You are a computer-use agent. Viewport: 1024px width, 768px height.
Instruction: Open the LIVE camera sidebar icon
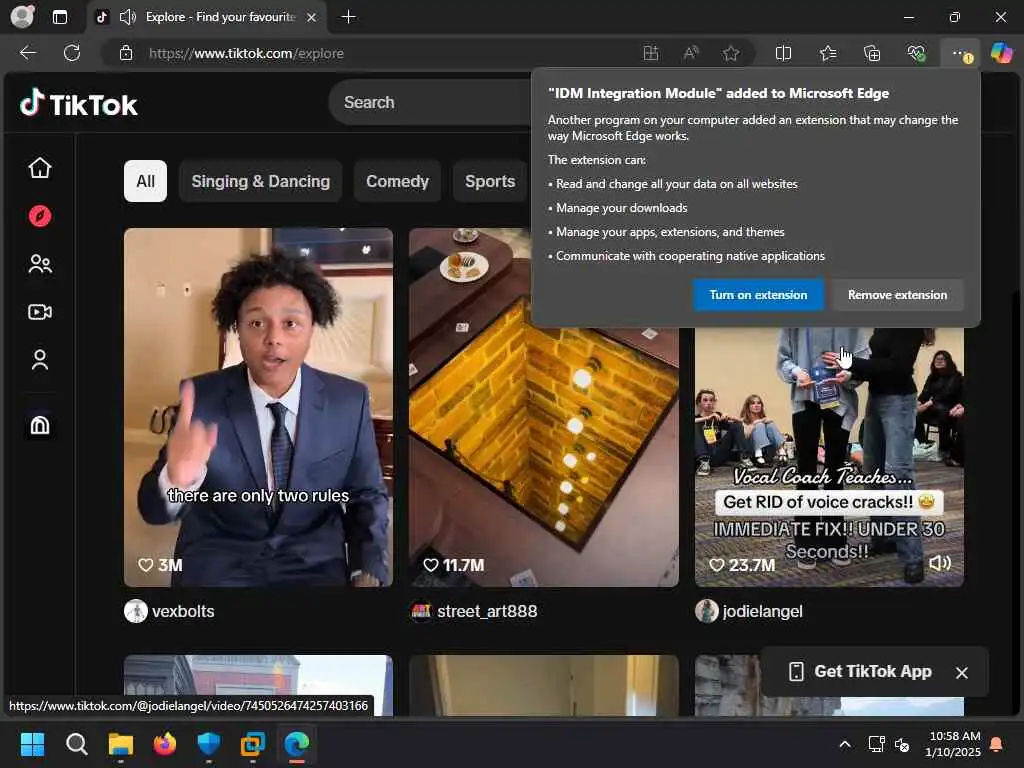coord(40,312)
